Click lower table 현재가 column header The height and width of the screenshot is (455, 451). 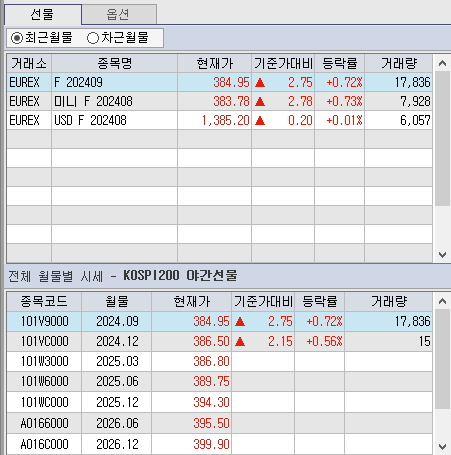click(x=192, y=301)
